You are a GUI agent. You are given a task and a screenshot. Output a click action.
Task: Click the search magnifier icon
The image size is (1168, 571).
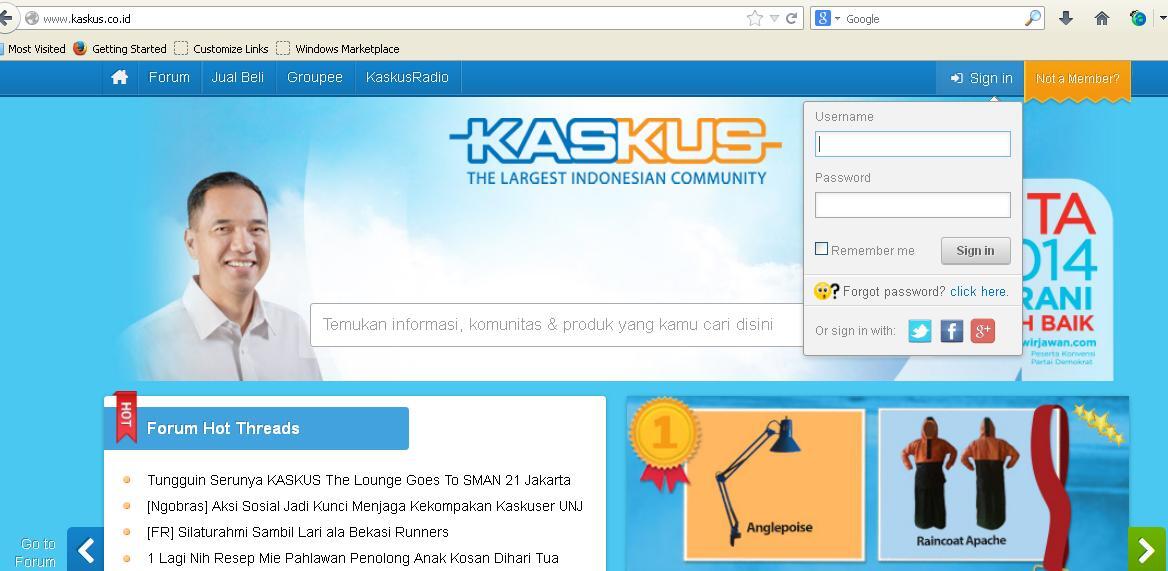tap(1033, 19)
